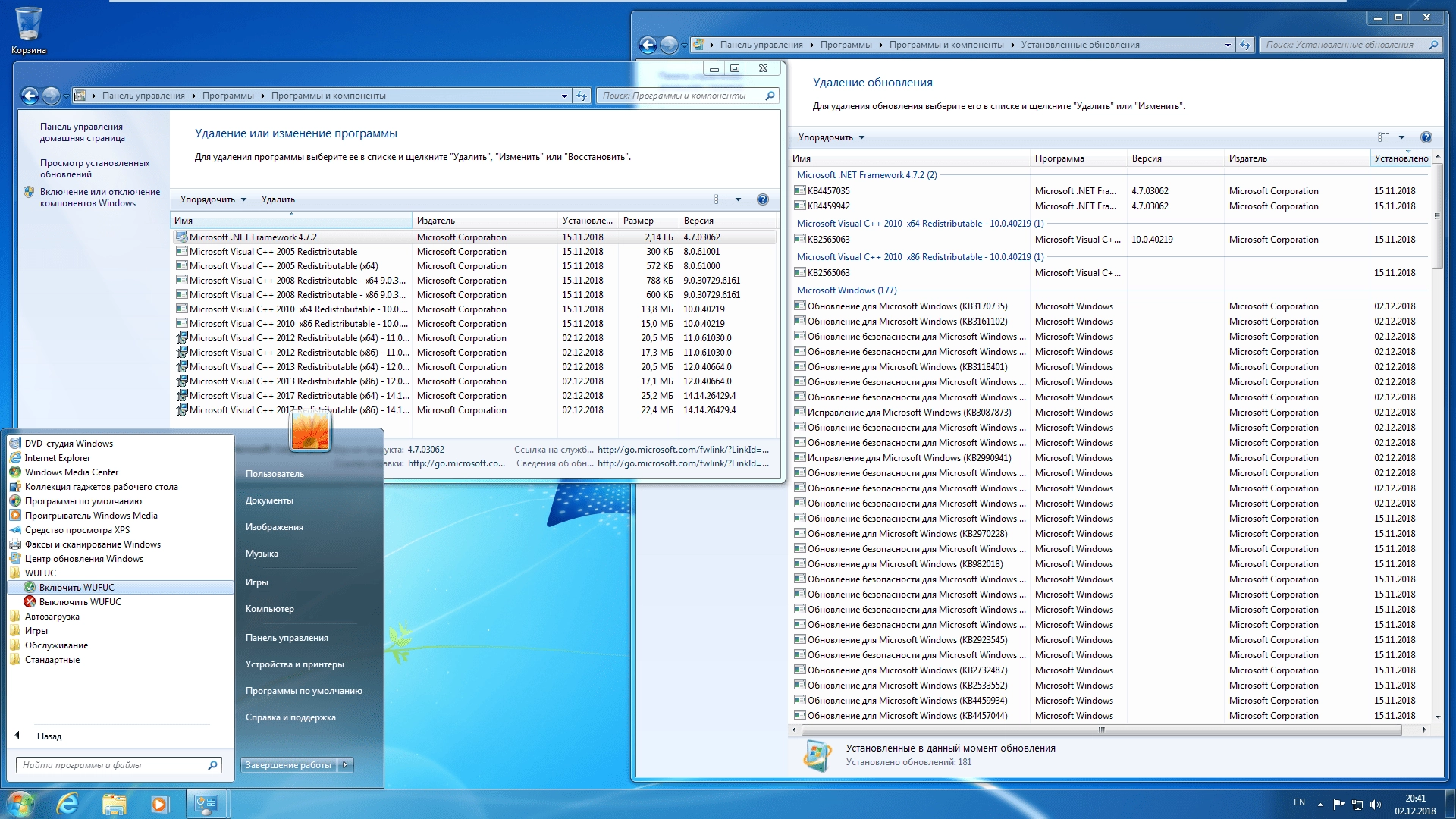
Task: Collapse Microsoft .NET Framework 4.7.2 (2) group
Action: pos(867,175)
